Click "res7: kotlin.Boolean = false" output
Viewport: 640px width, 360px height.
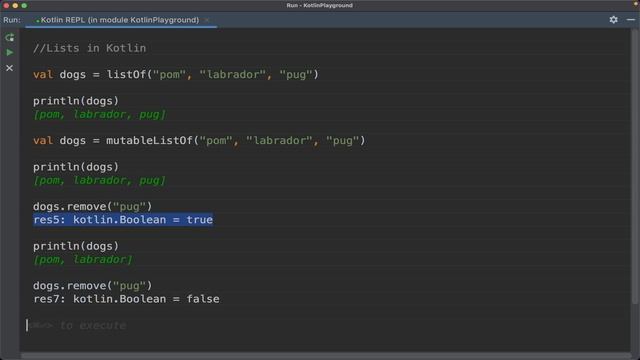click(126, 299)
